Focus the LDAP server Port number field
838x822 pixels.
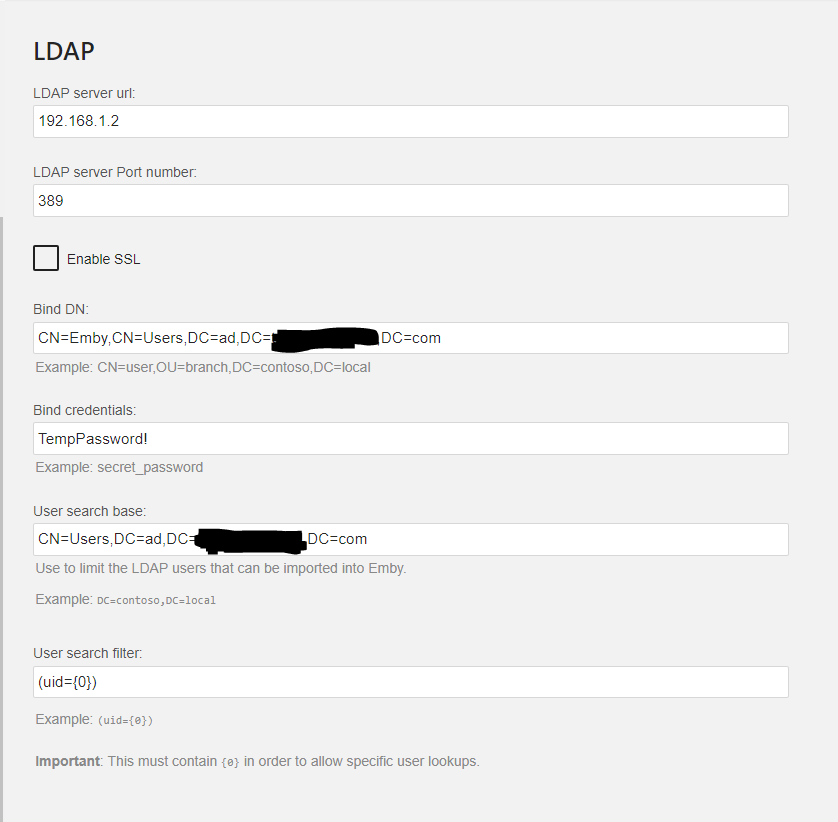[410, 200]
